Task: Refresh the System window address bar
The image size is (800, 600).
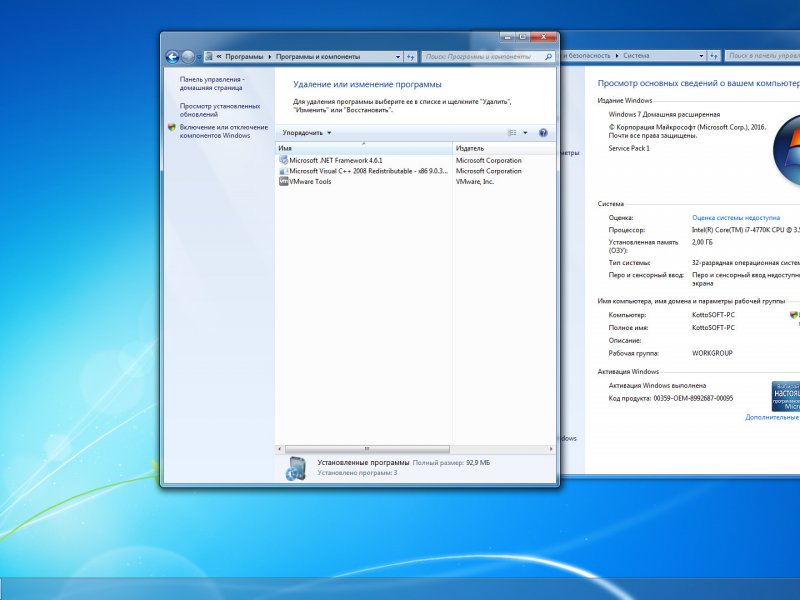Action: pos(714,56)
